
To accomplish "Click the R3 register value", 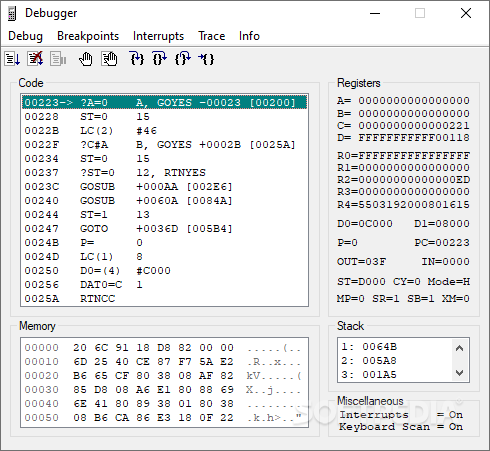I will 414,192.
